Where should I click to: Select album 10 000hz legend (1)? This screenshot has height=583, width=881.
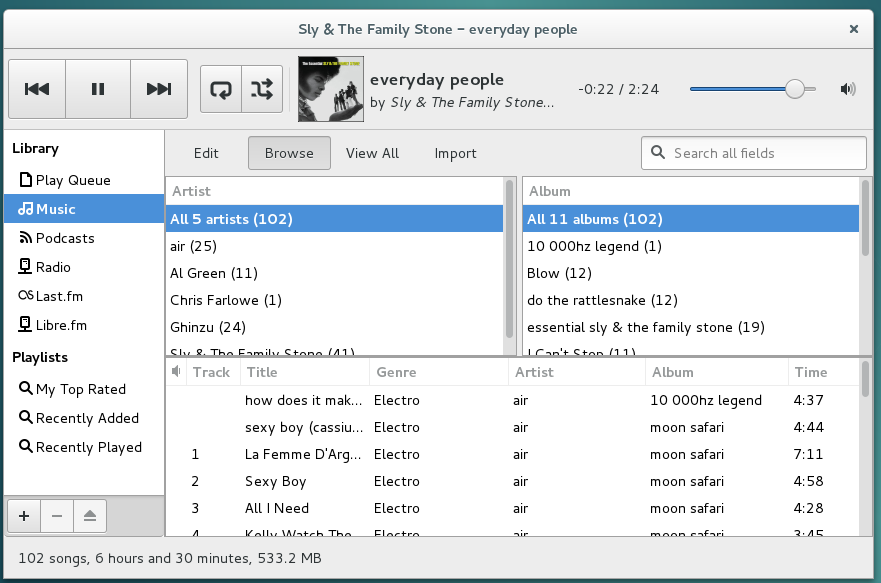click(691, 246)
